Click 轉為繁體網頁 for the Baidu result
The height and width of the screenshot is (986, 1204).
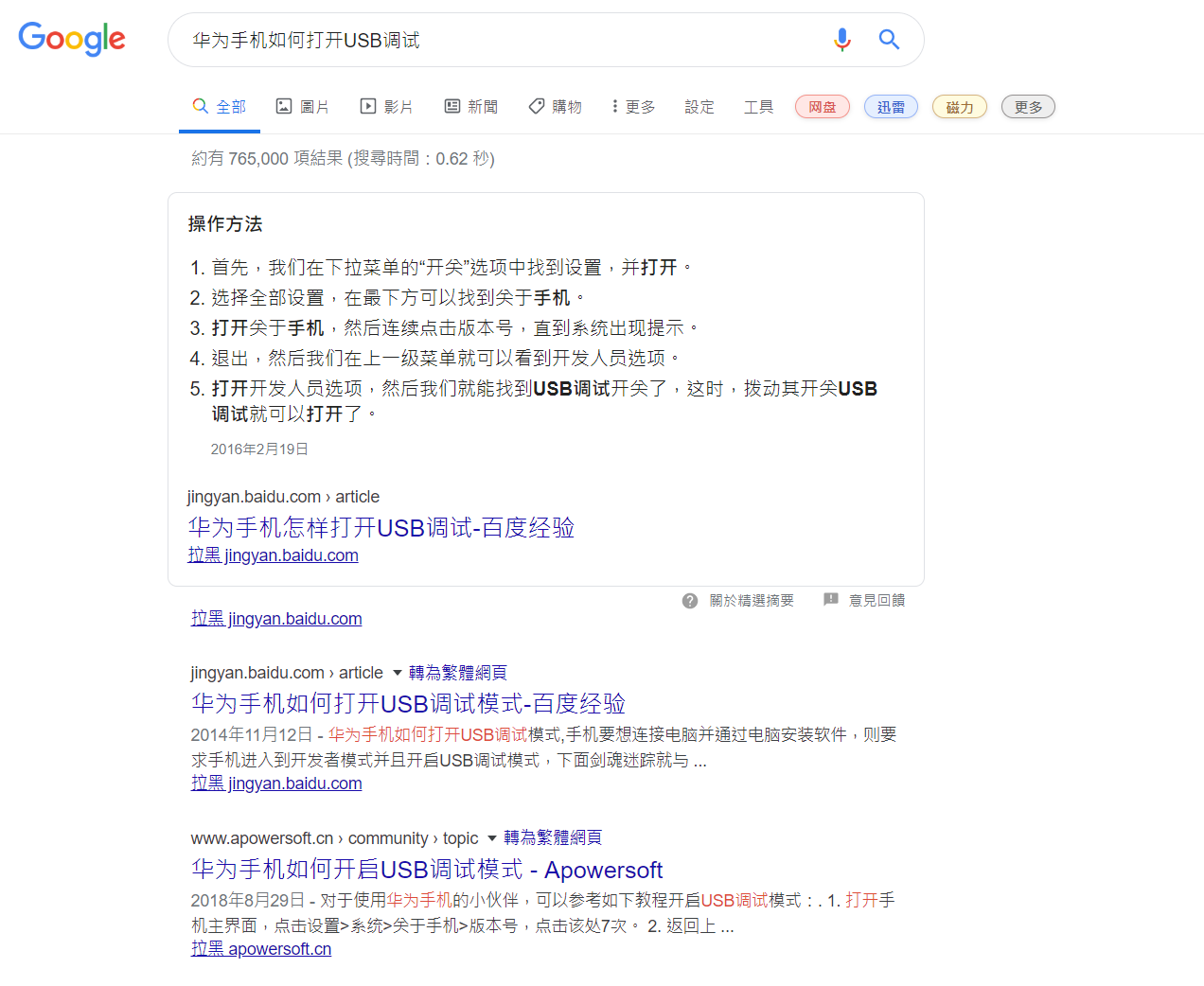tap(458, 673)
